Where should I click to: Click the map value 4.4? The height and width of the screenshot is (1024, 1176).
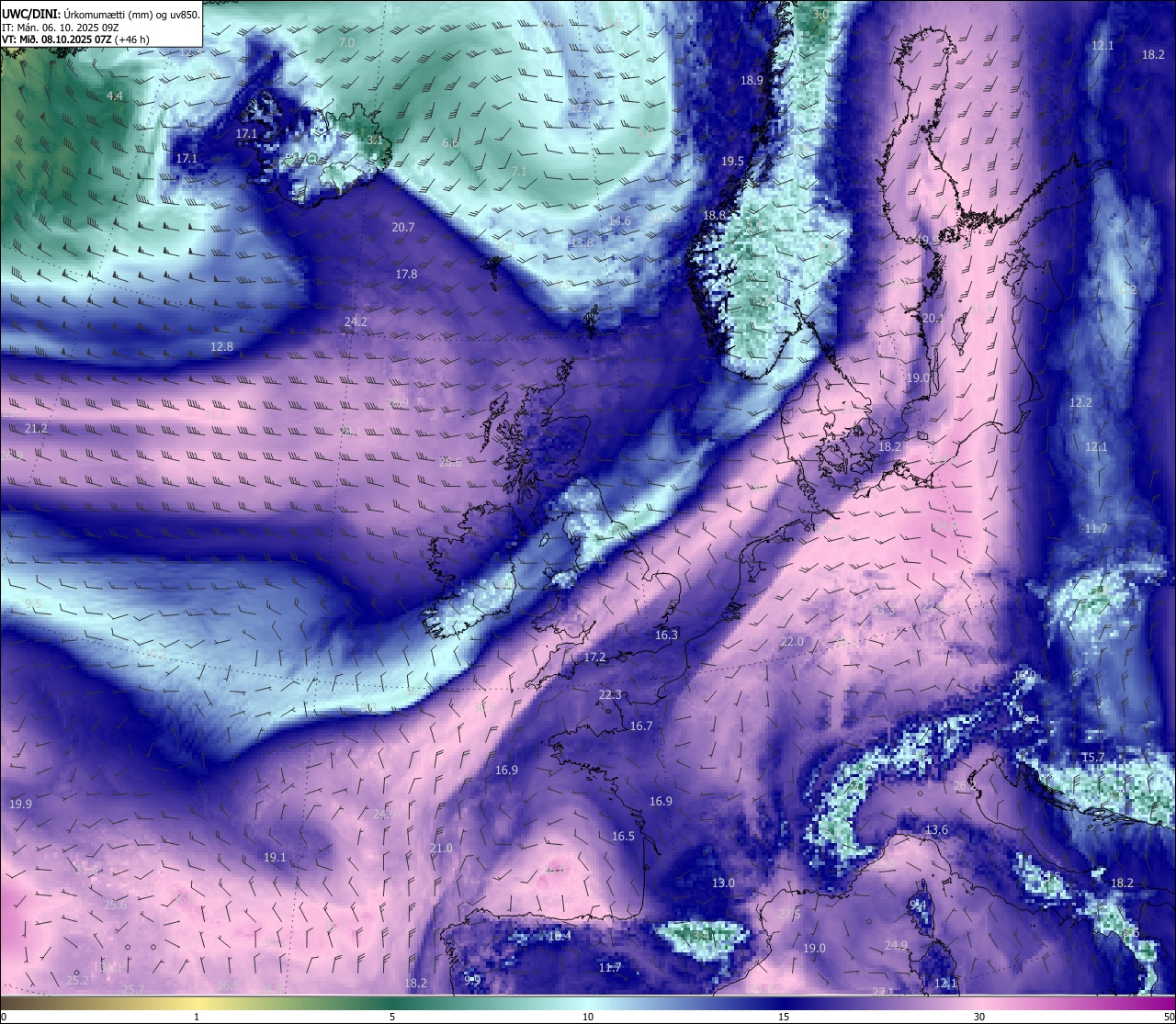115,96
